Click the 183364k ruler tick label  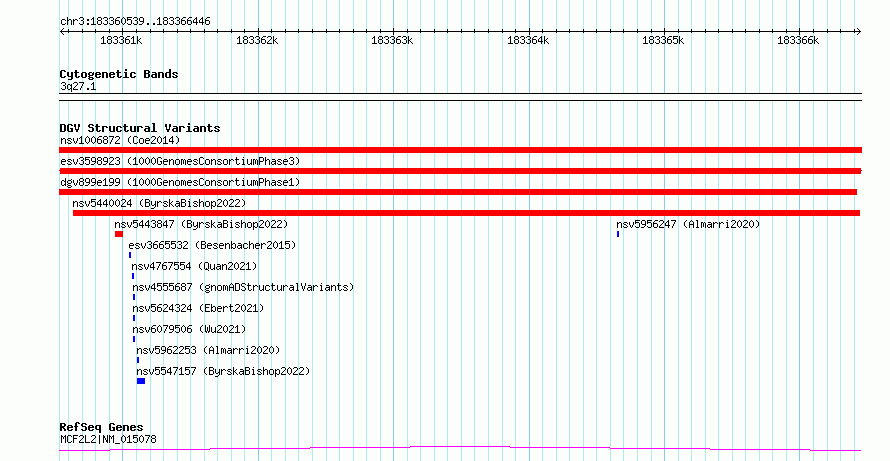528,40
